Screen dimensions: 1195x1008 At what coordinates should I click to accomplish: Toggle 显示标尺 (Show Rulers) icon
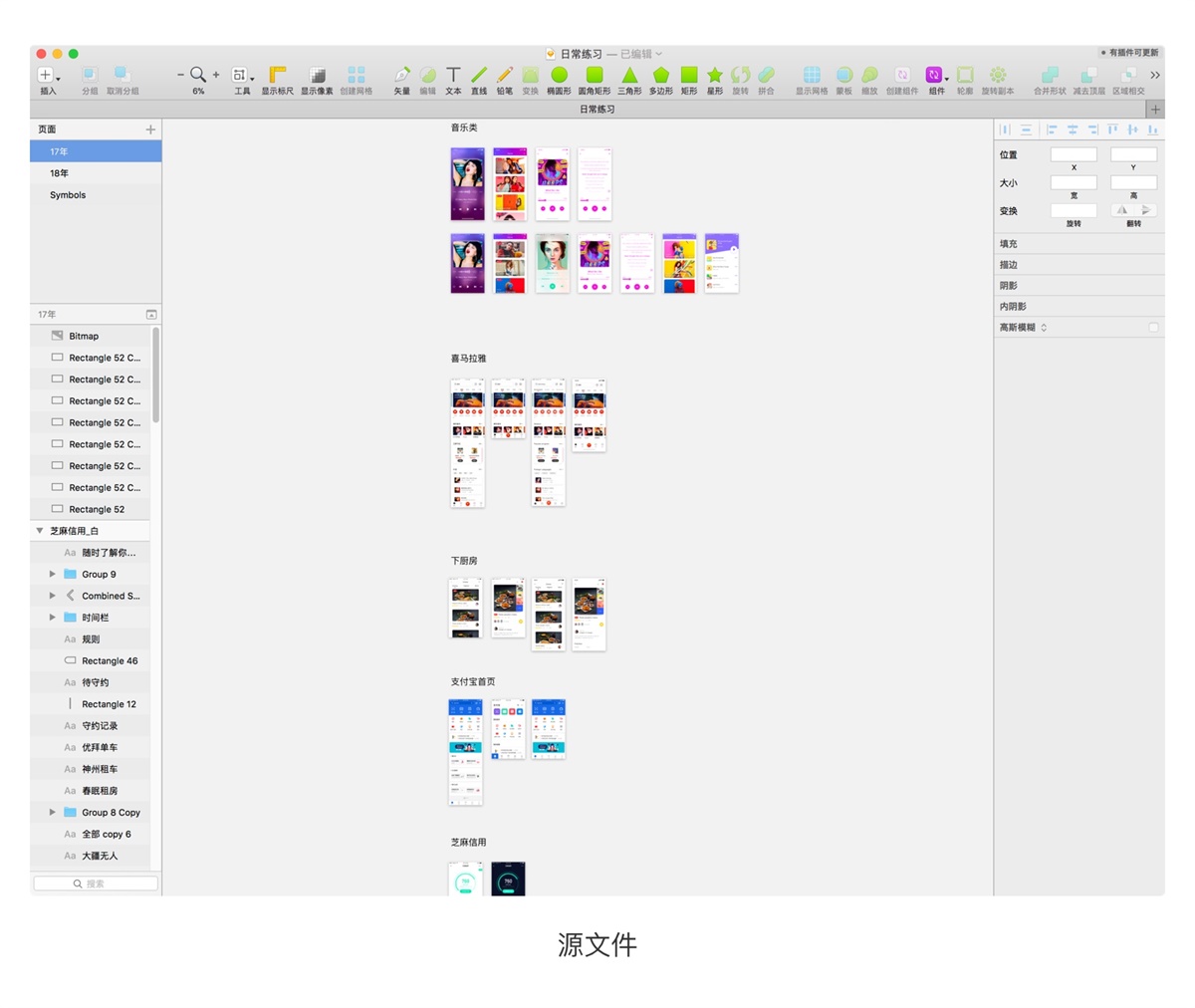pyautogui.click(x=278, y=75)
